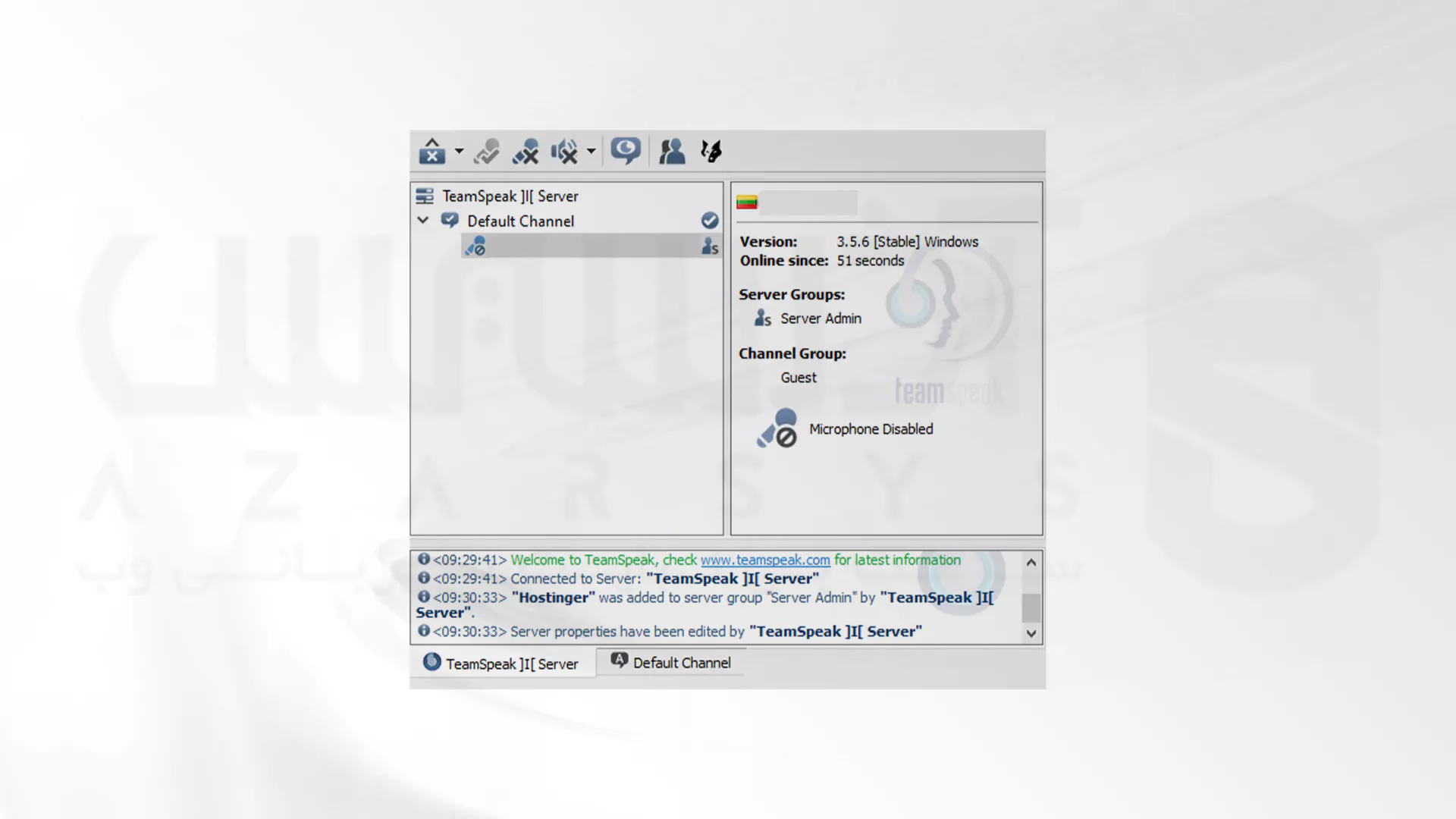
Task: Open the Contacts manager icon
Action: coord(672,151)
